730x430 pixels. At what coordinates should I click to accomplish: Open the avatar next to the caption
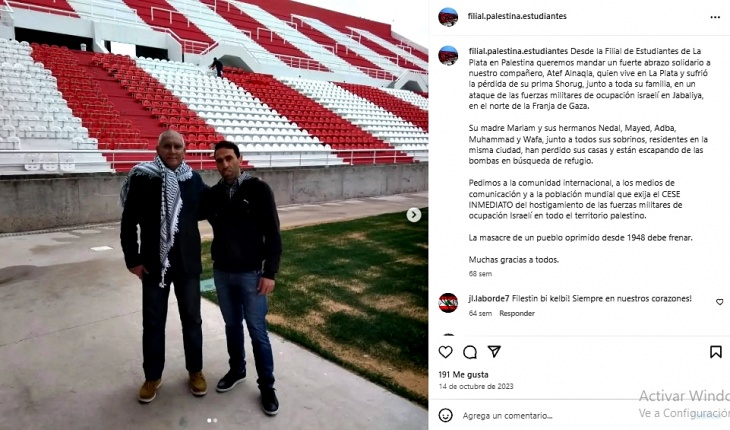tap(448, 55)
